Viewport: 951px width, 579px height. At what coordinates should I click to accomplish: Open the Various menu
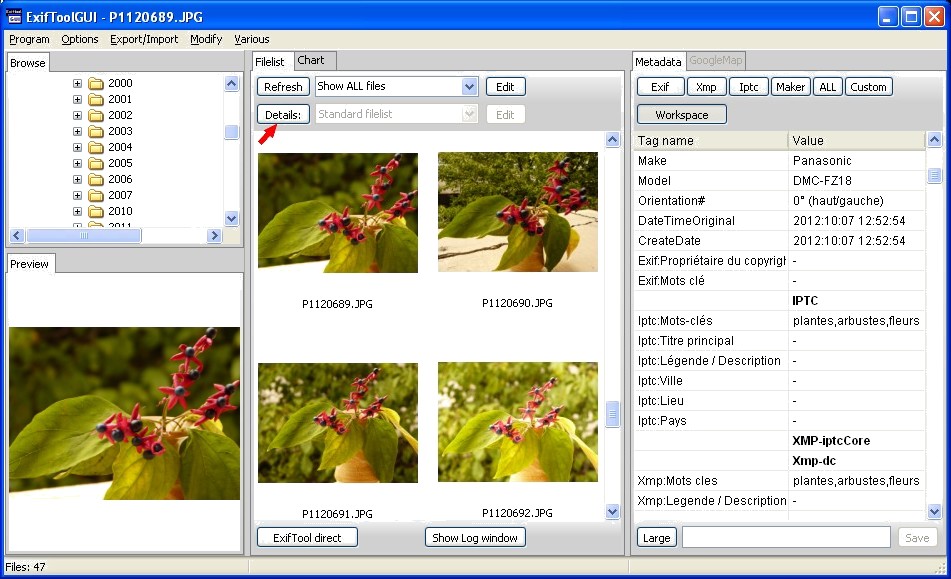coord(252,39)
